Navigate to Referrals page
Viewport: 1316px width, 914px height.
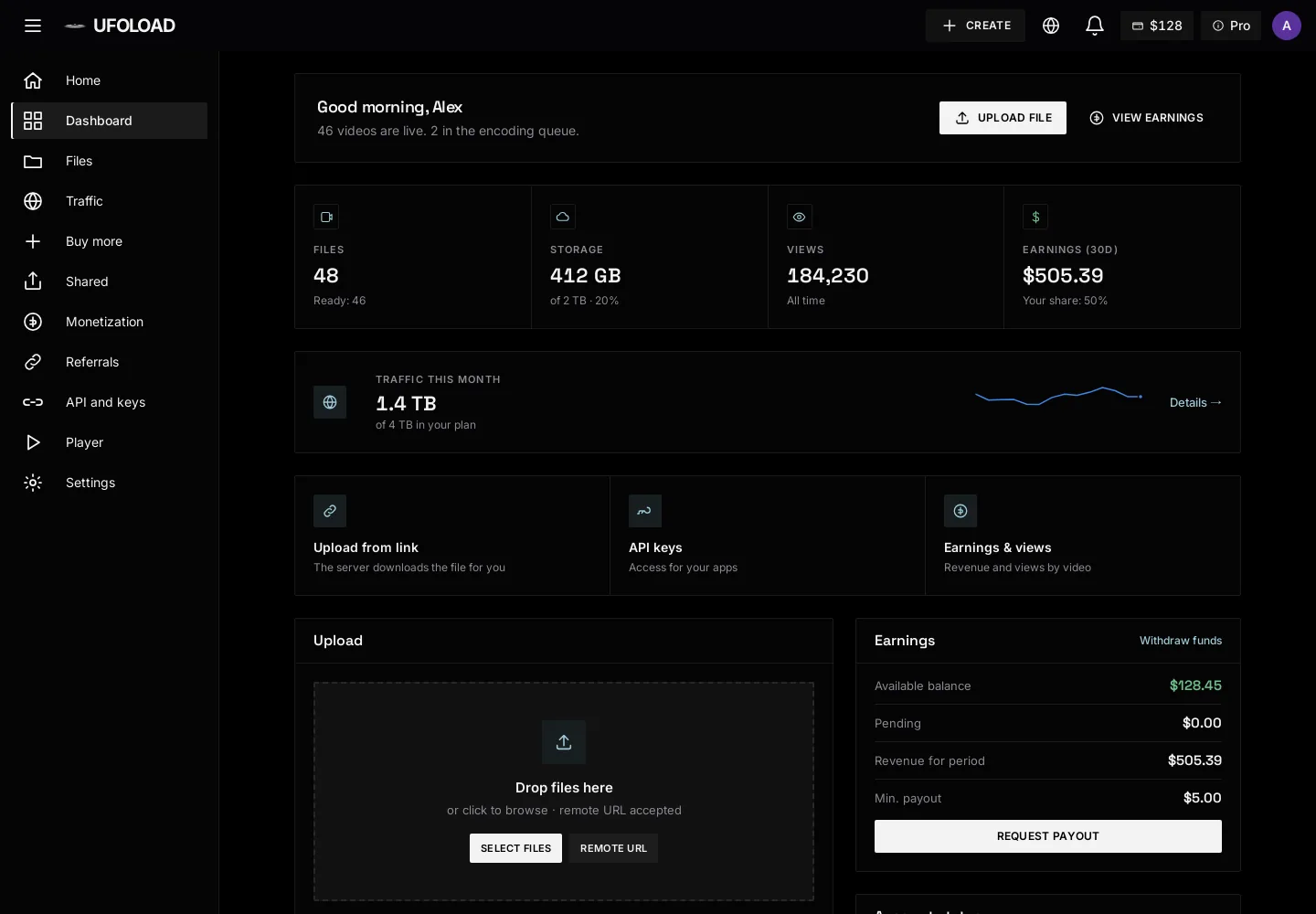tap(110, 362)
